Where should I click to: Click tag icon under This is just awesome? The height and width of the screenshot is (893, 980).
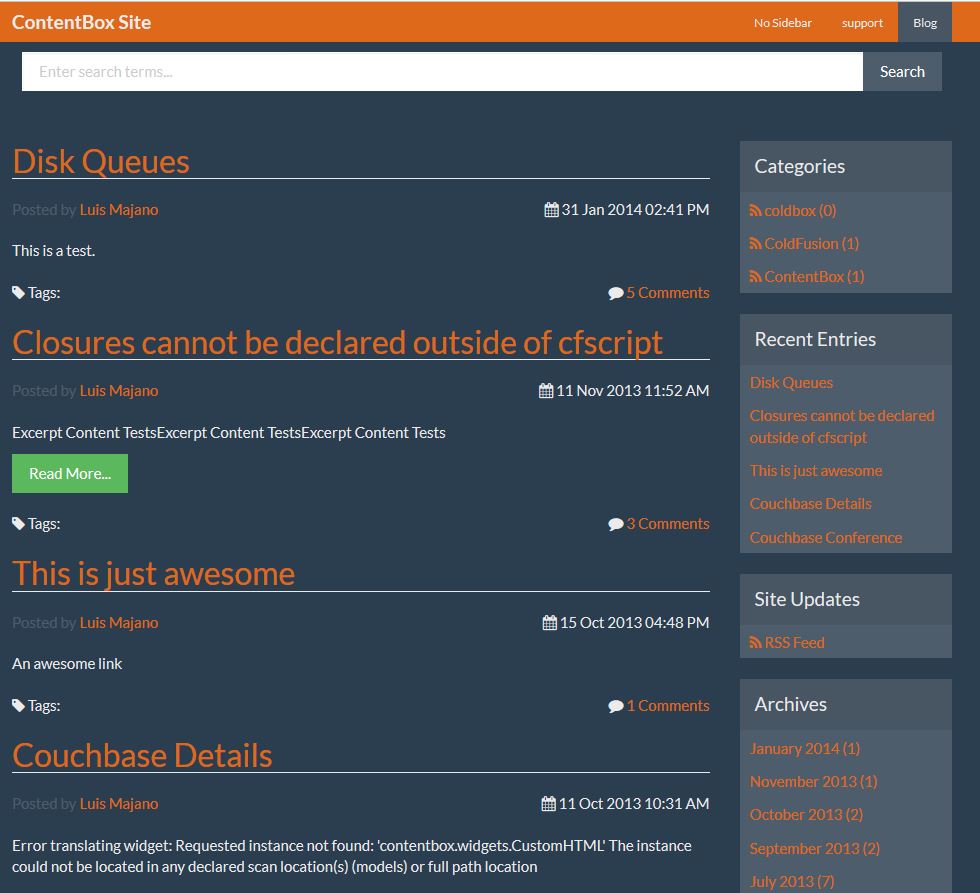click(x=18, y=705)
